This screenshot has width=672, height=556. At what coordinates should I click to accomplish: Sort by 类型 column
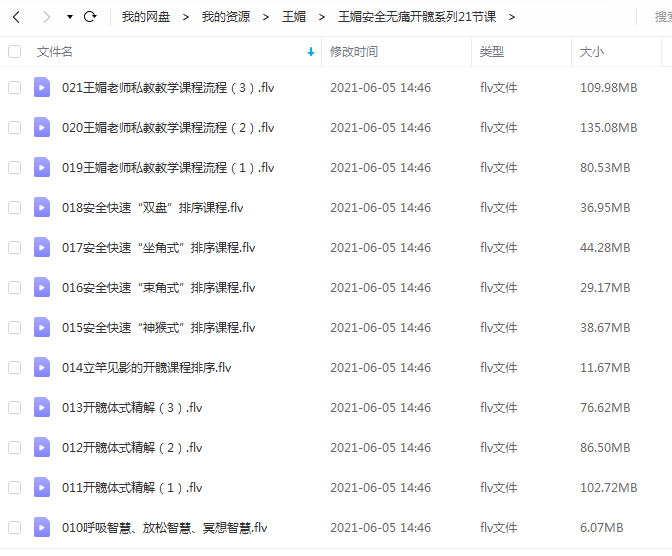(x=492, y=51)
